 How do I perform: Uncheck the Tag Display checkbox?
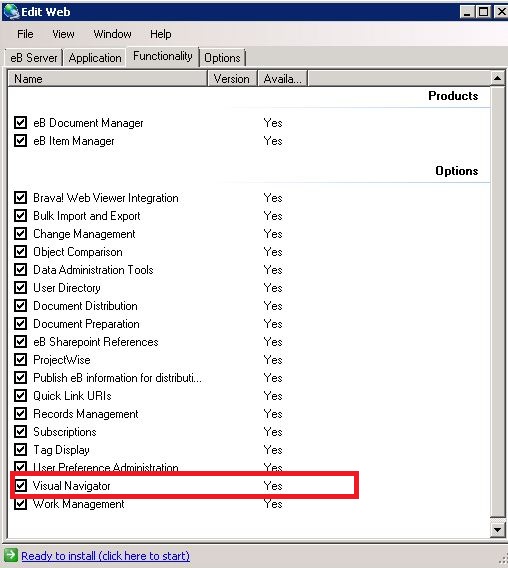click(x=21, y=450)
